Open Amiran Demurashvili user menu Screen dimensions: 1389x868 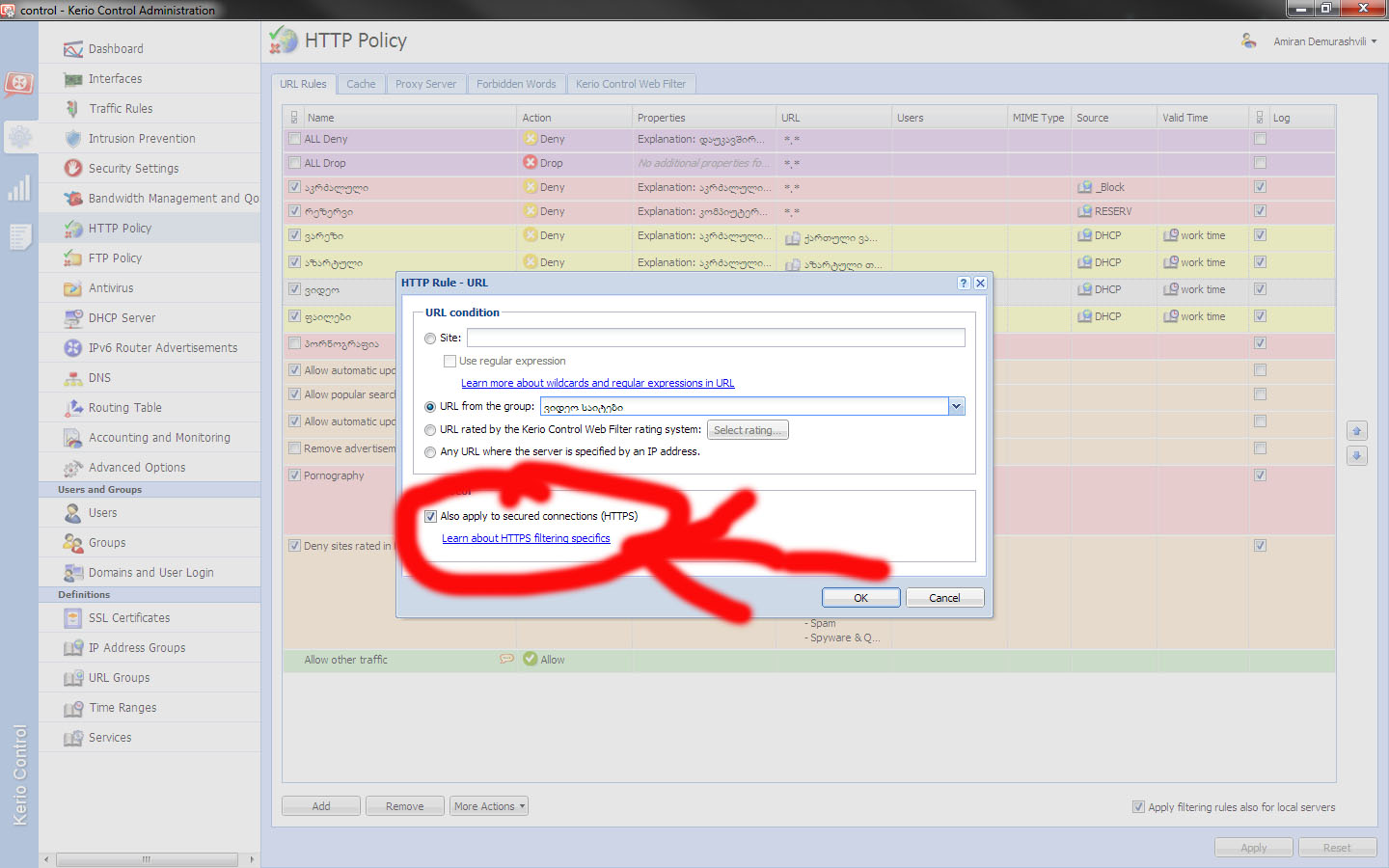tap(1324, 41)
